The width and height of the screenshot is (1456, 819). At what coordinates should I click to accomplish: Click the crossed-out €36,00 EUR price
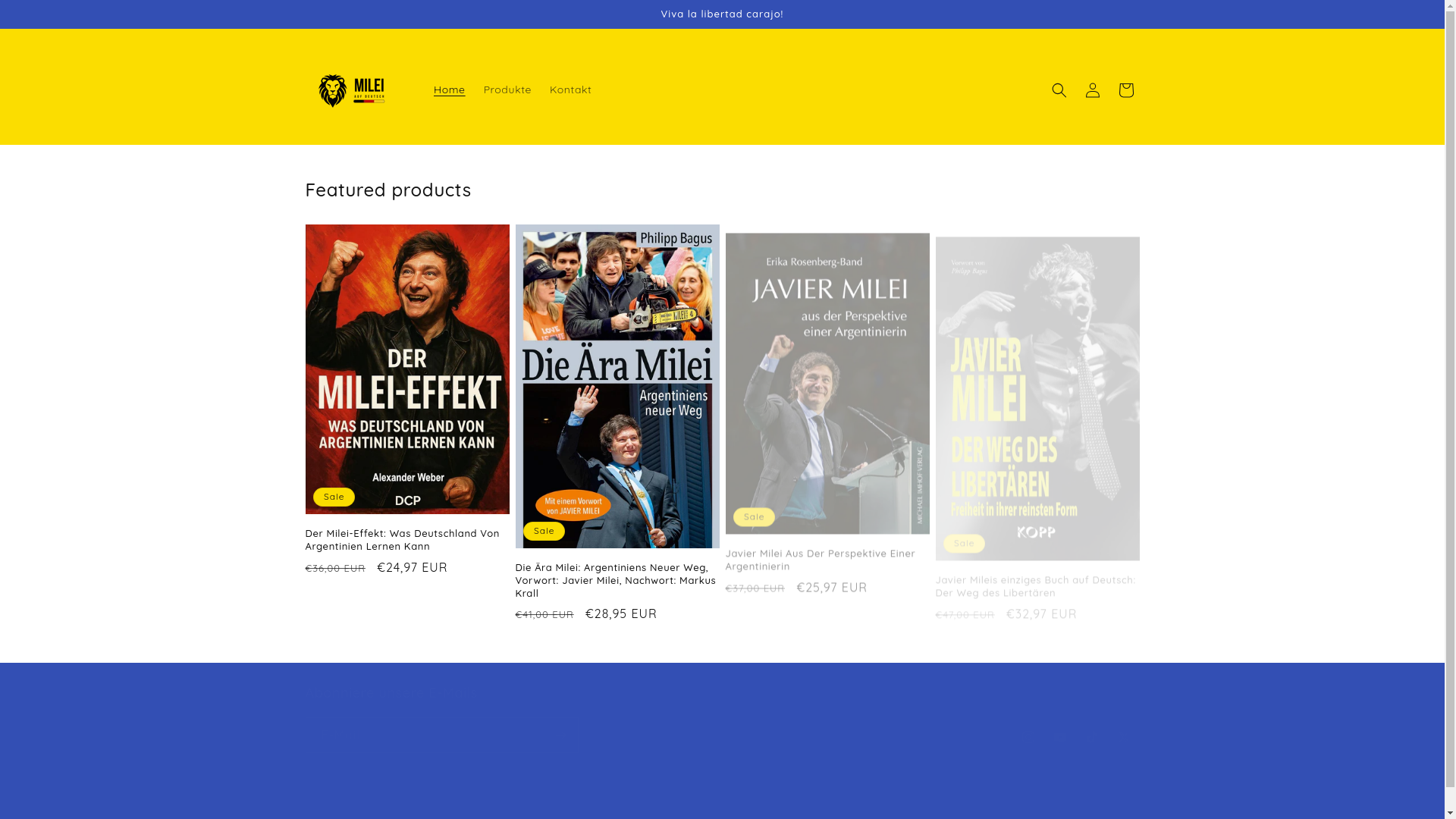point(335,568)
